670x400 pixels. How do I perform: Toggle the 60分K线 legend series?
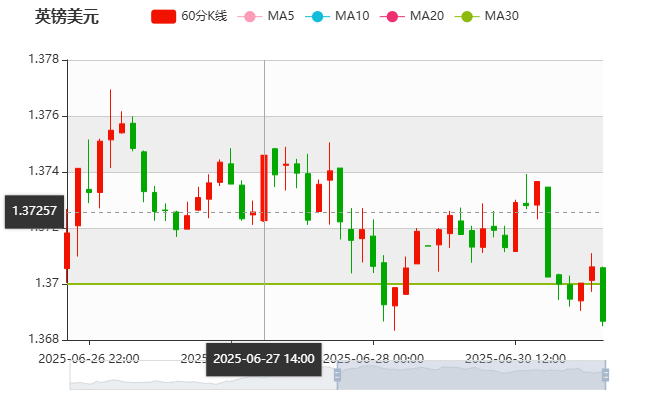coord(189,16)
